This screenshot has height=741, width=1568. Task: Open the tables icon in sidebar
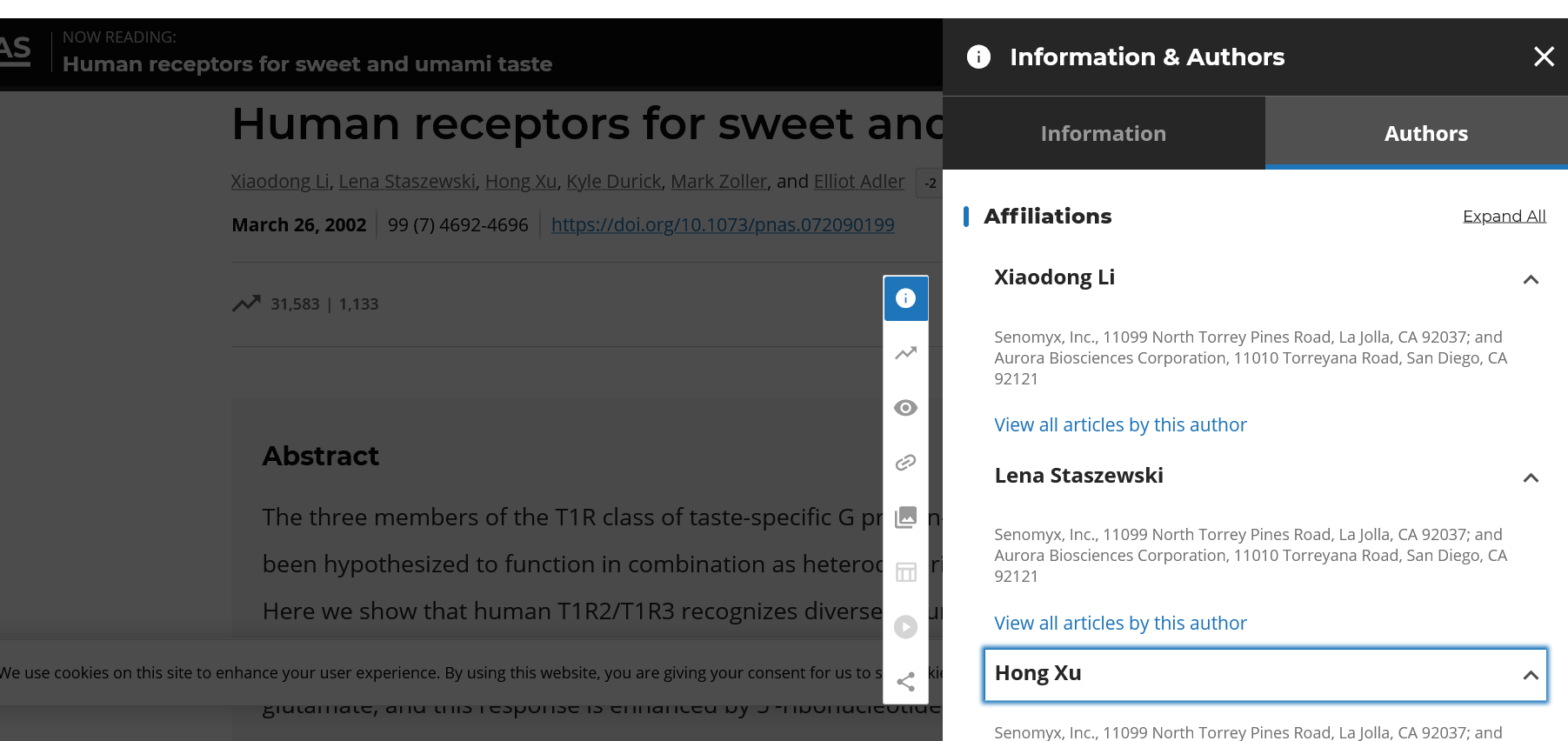(x=905, y=572)
